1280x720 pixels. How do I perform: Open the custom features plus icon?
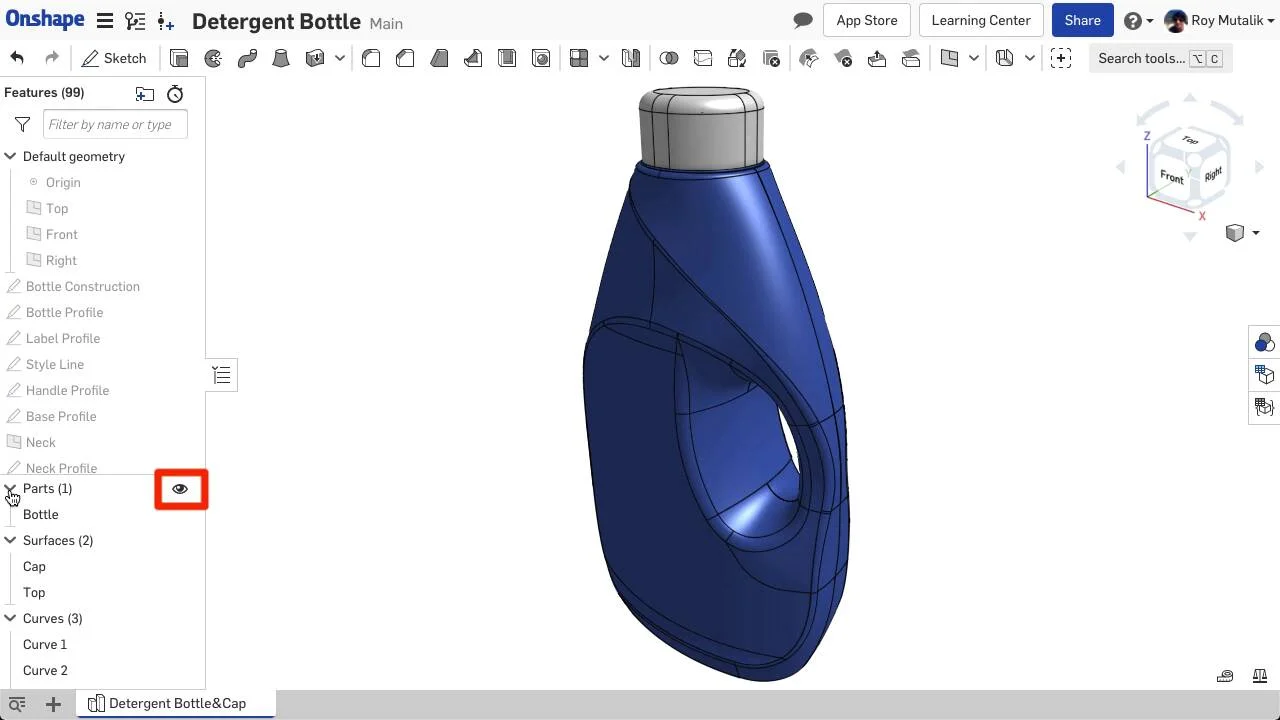click(x=1061, y=58)
